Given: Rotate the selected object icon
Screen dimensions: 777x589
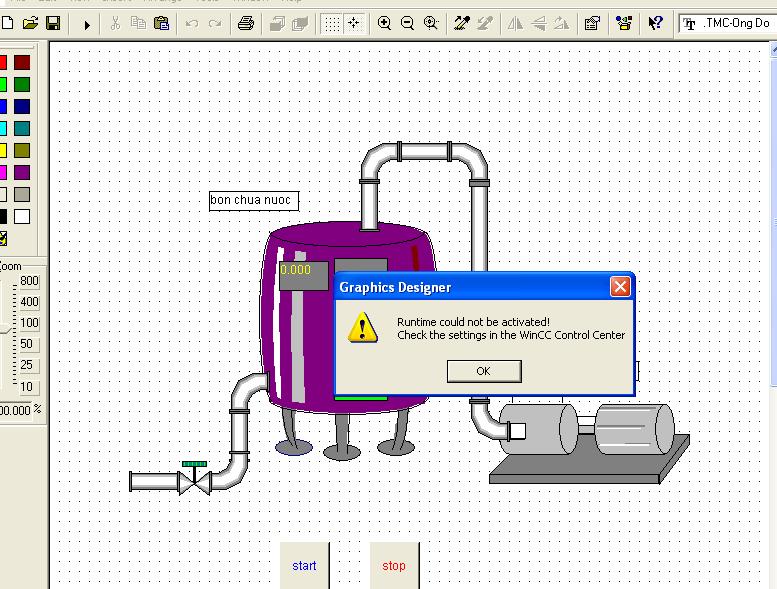Looking at the screenshot, I should 561,23.
